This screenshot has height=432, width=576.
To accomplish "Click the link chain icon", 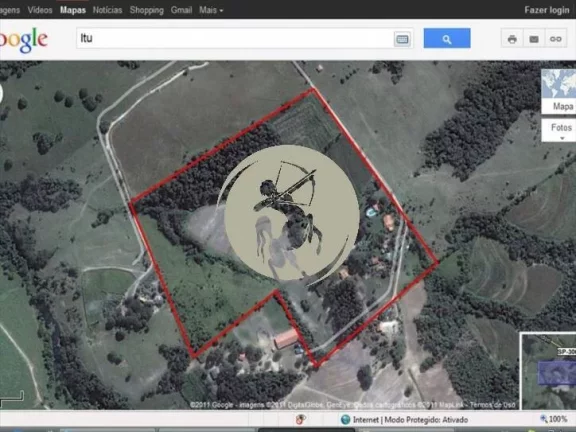I will click(555, 39).
